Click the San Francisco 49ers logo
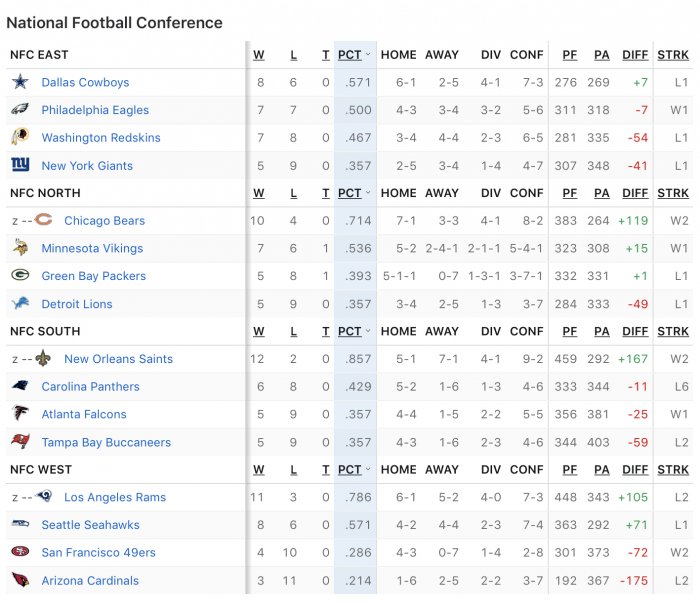Viewport: 700px width, 603px height. click(21, 552)
